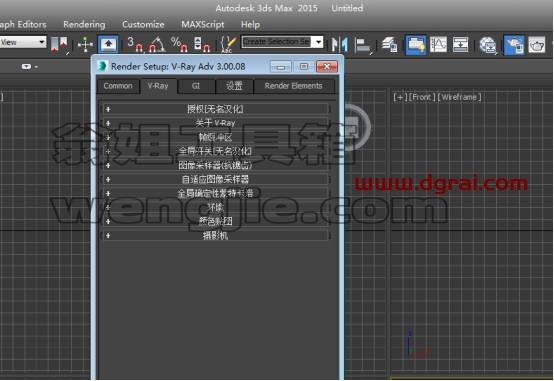
Task: Click the teapot Render icon
Action: (537, 45)
